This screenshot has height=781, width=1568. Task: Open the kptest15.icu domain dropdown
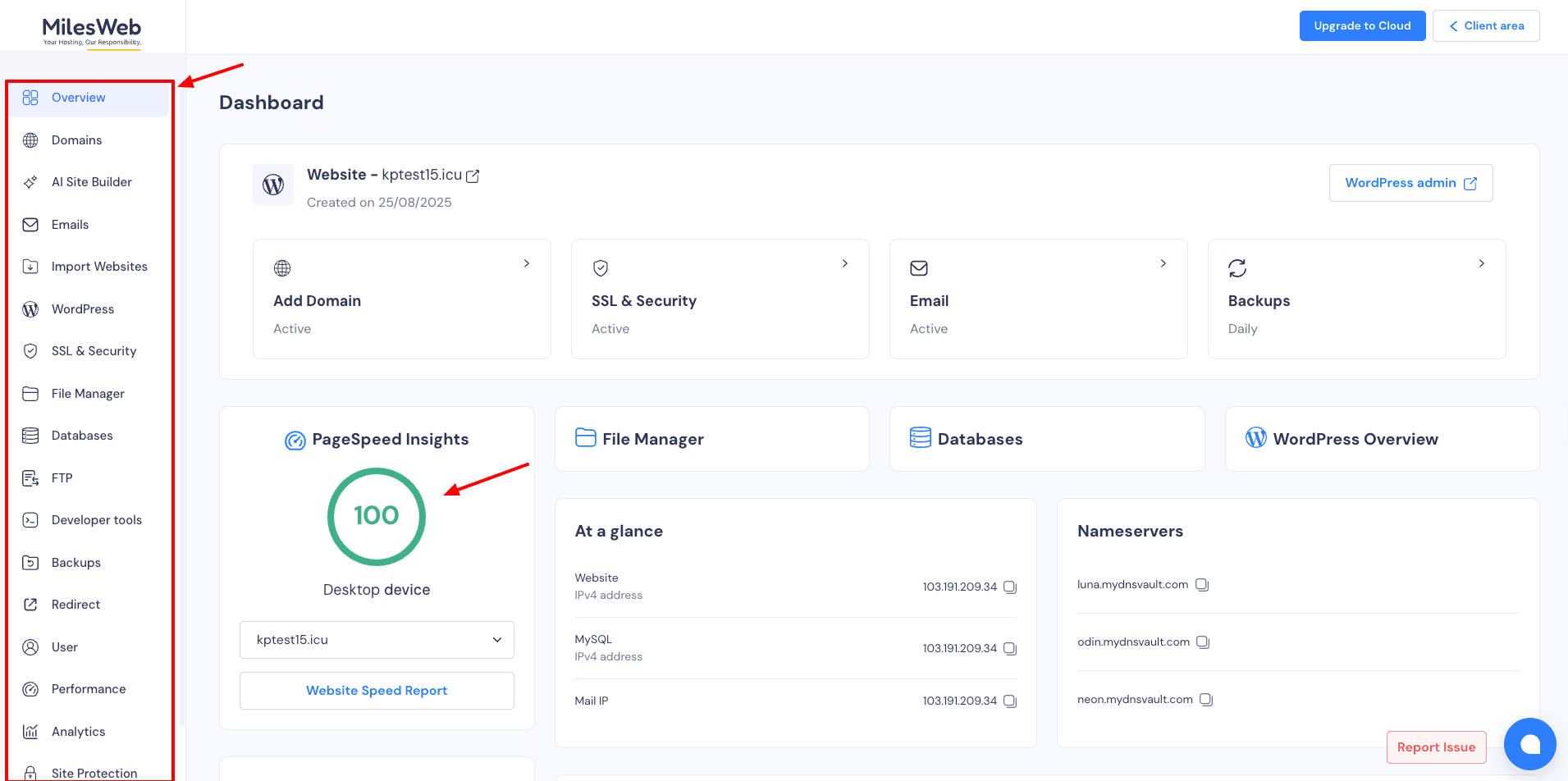(377, 640)
